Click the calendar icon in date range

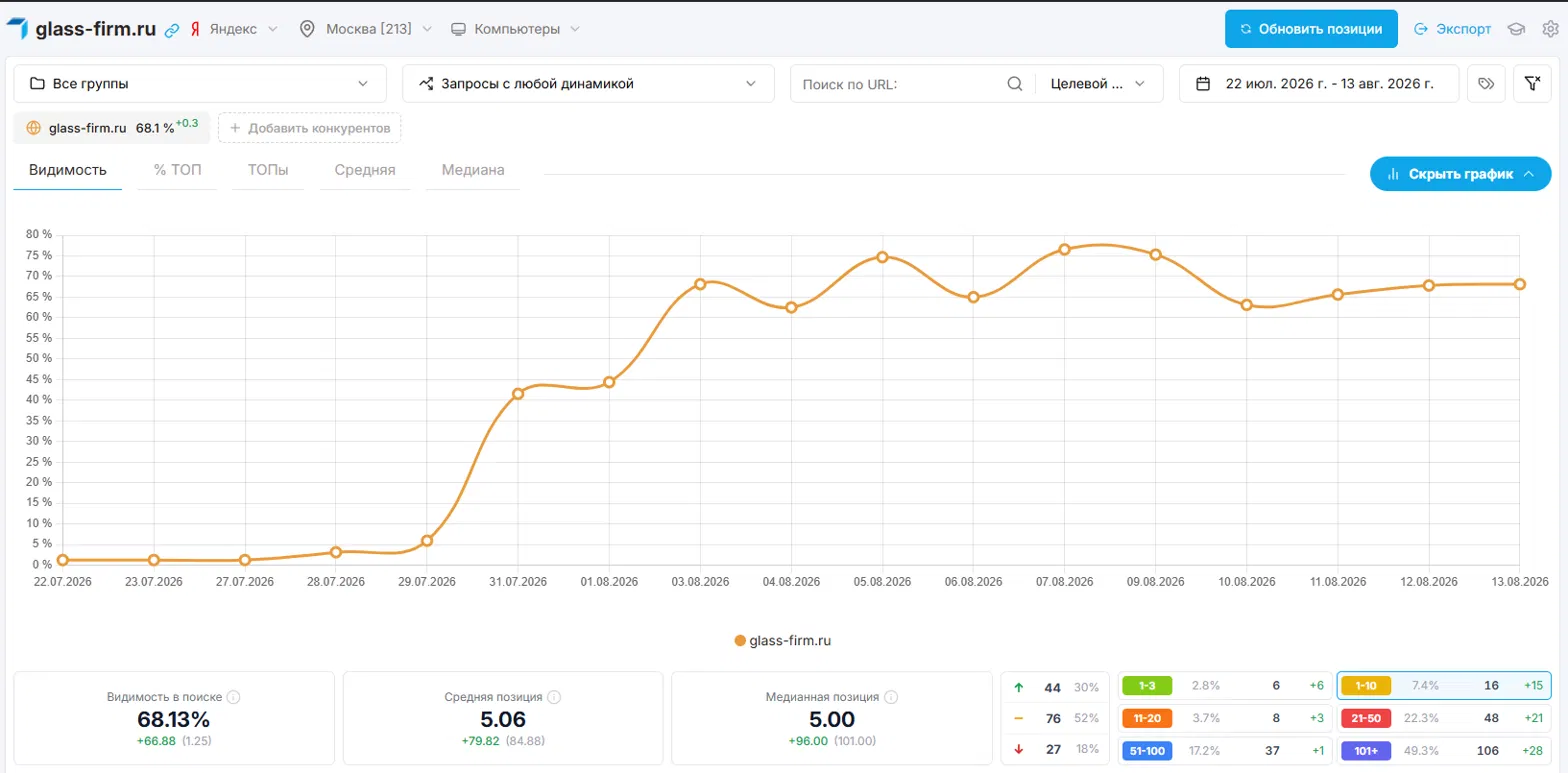1204,84
